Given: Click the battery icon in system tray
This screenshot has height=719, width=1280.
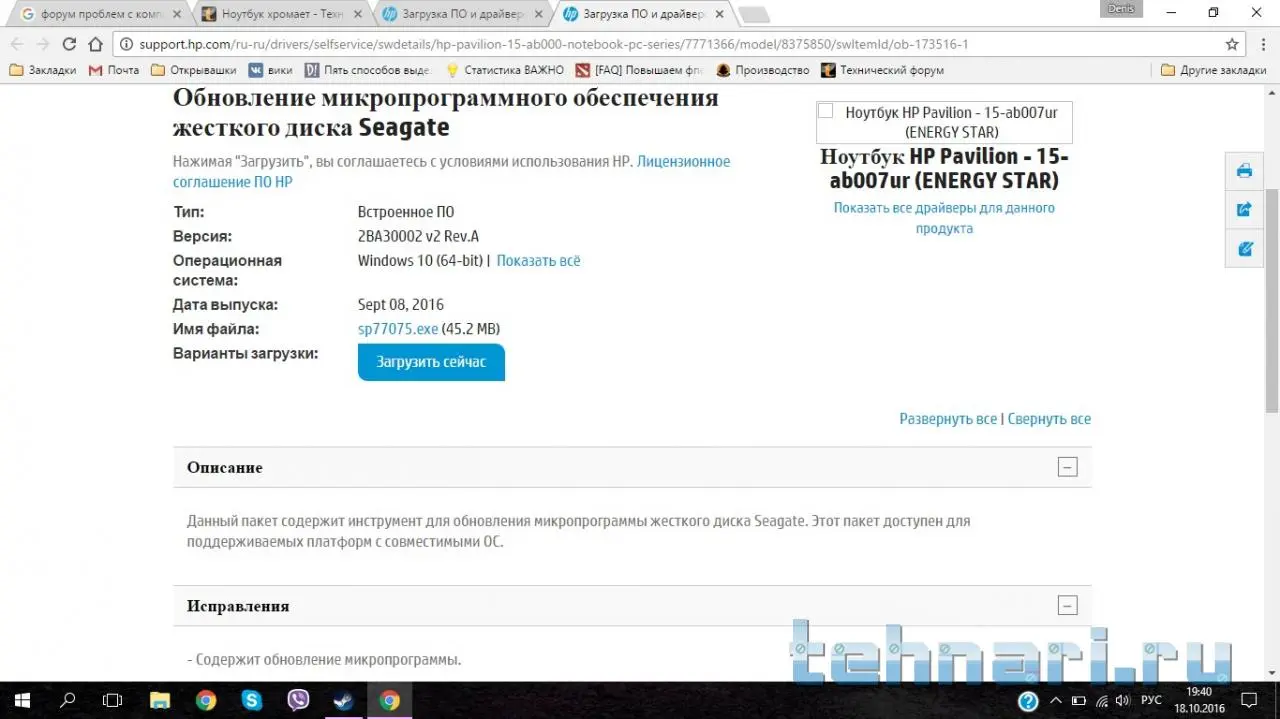Looking at the screenshot, I should [1079, 701].
